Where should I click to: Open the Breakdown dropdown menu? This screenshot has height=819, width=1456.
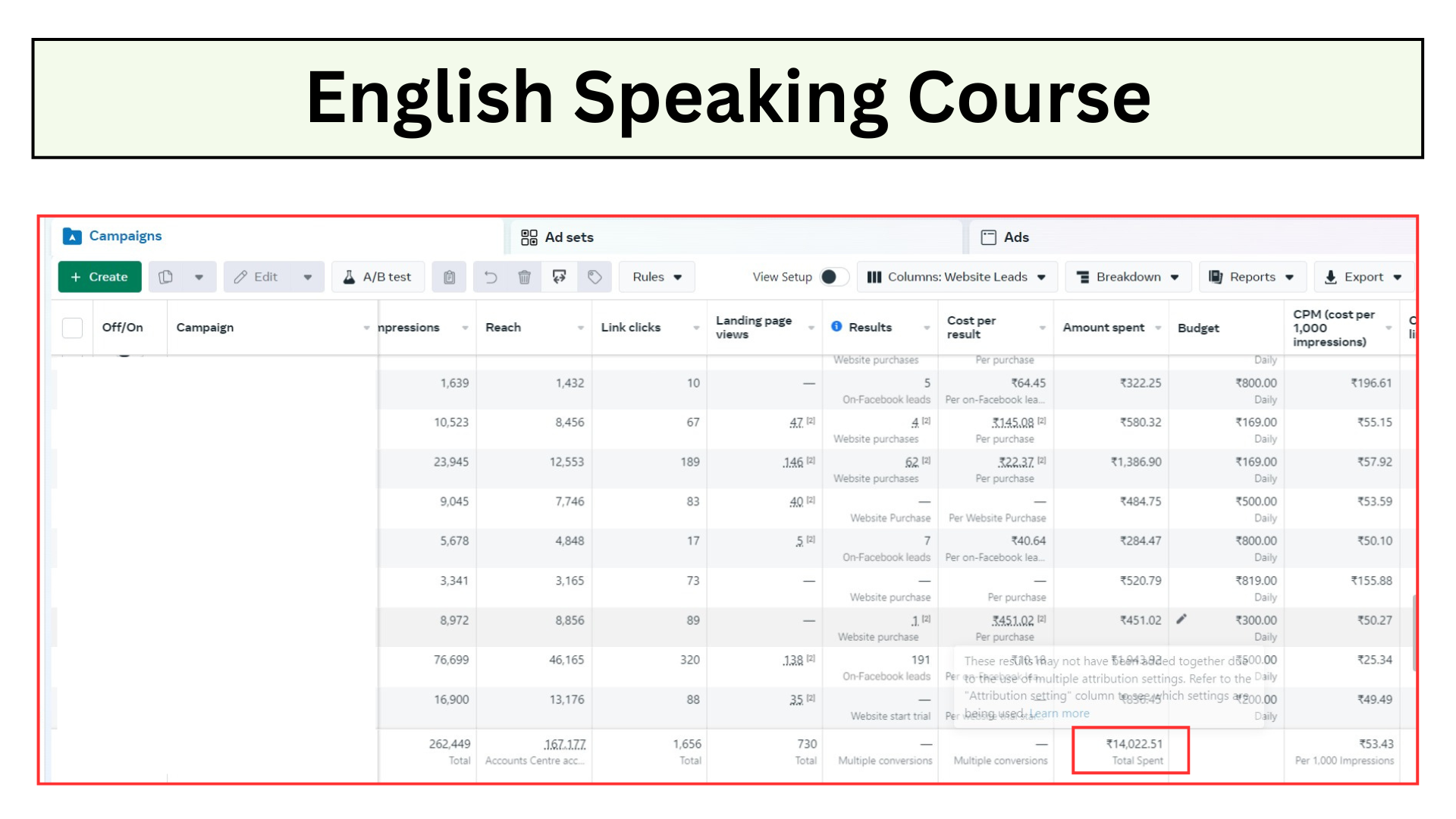1128,277
